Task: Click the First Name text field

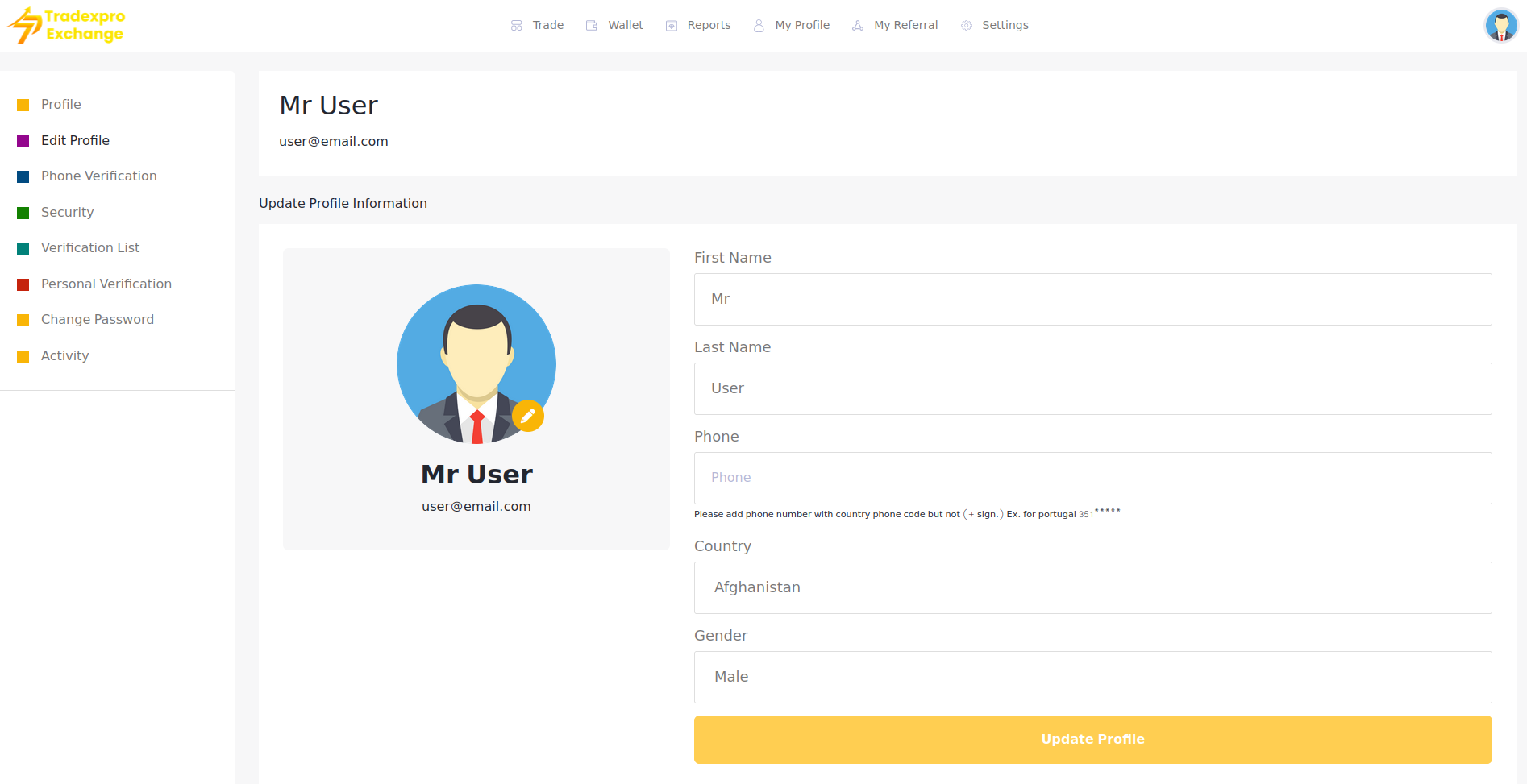Action: click(1092, 299)
